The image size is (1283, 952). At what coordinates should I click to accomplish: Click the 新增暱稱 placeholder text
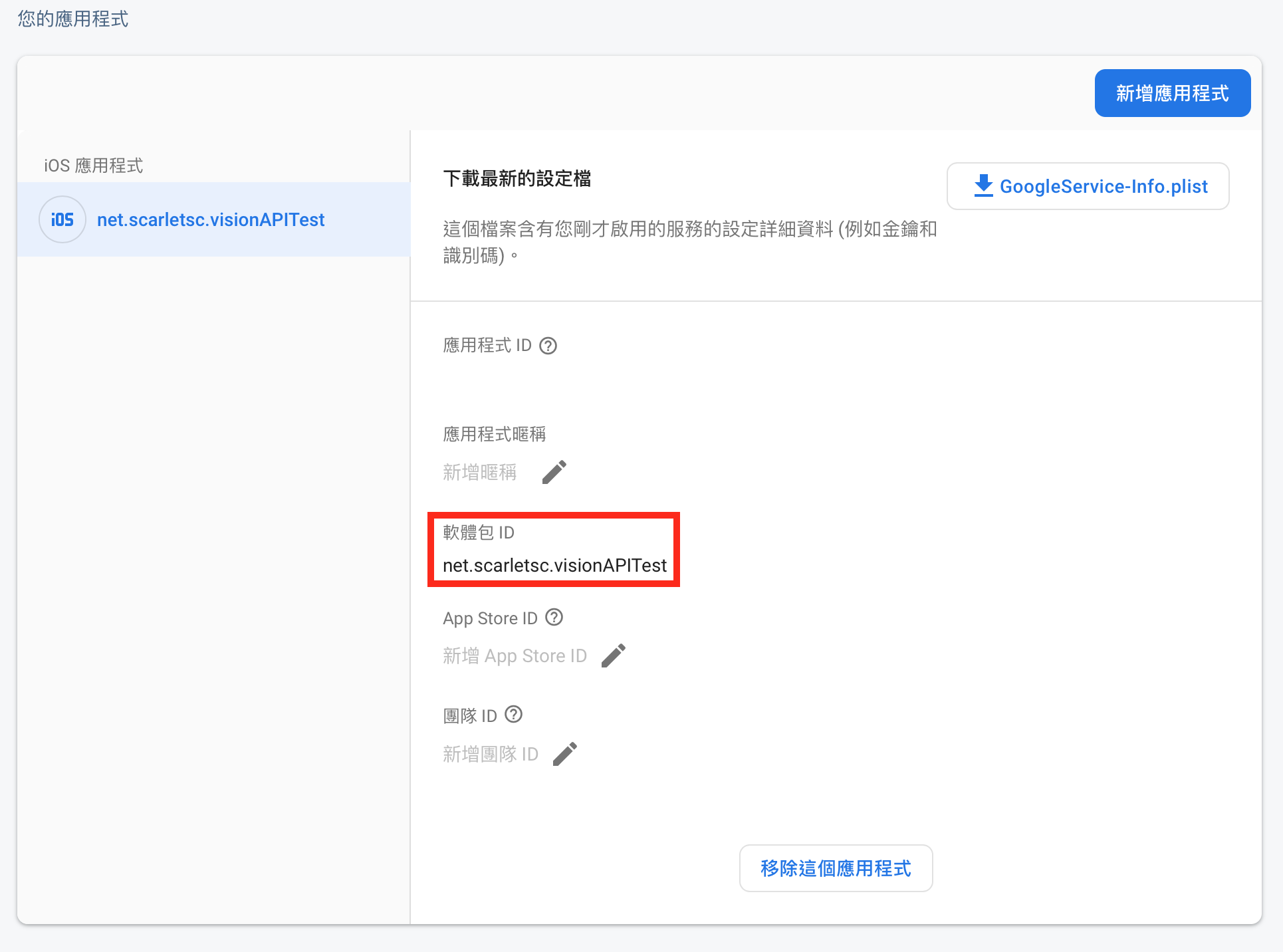479,472
